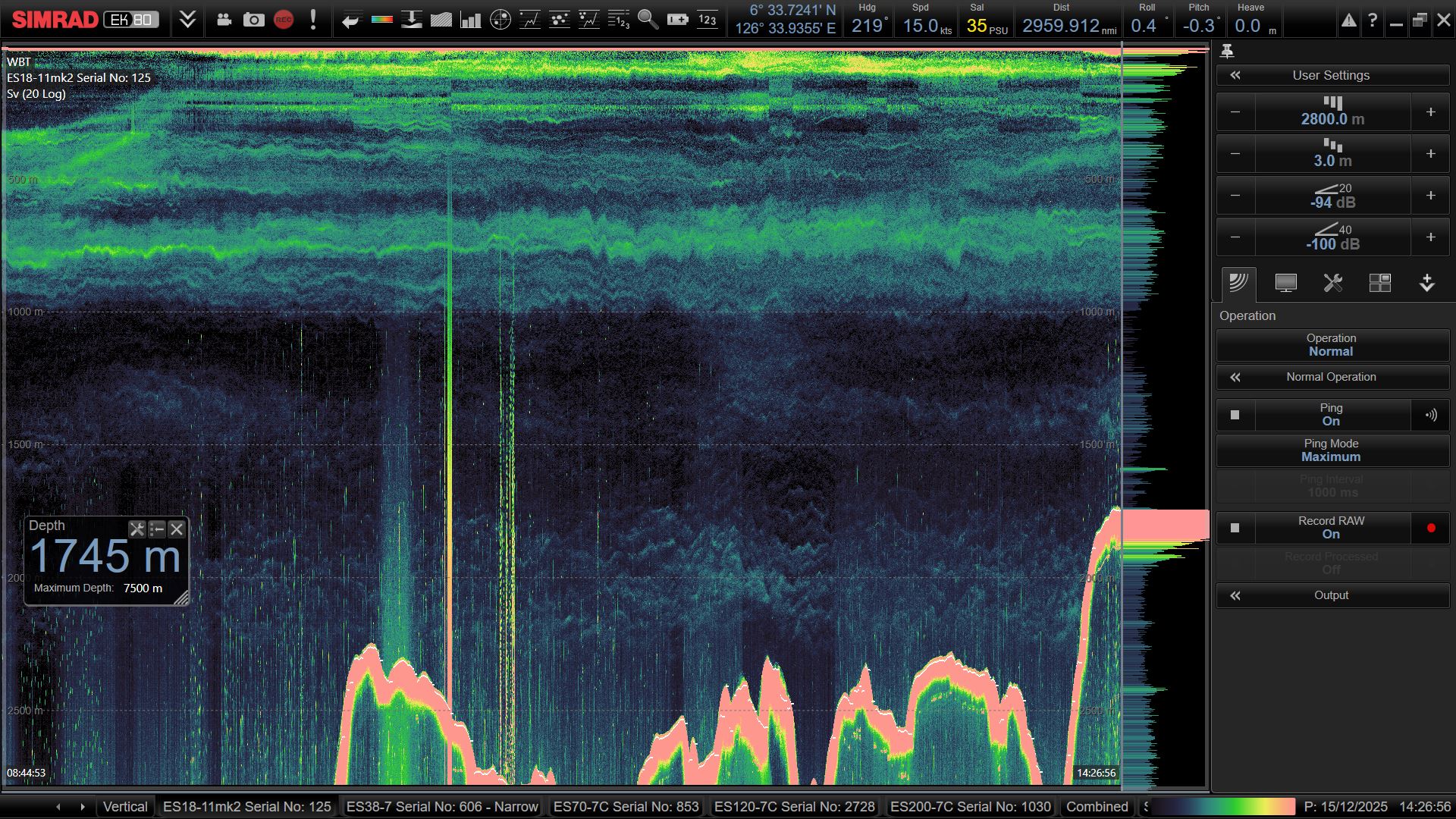Expand the Output section
This screenshot has width=1456, height=819.
[x=1331, y=595]
